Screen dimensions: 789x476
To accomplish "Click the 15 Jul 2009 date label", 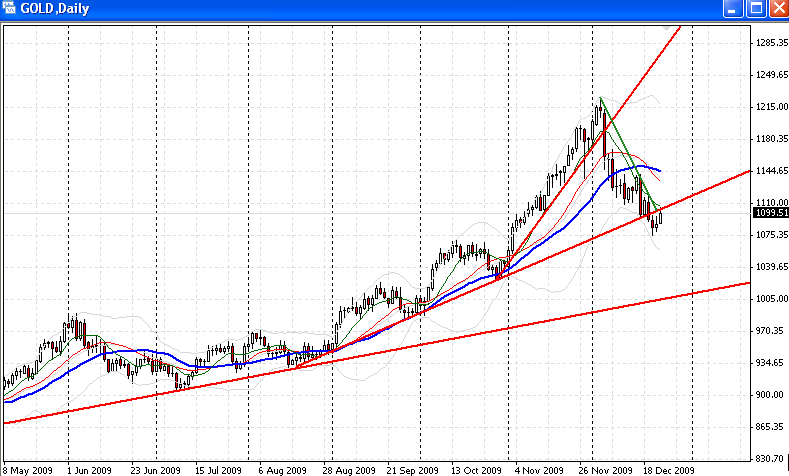I will click(218, 471).
